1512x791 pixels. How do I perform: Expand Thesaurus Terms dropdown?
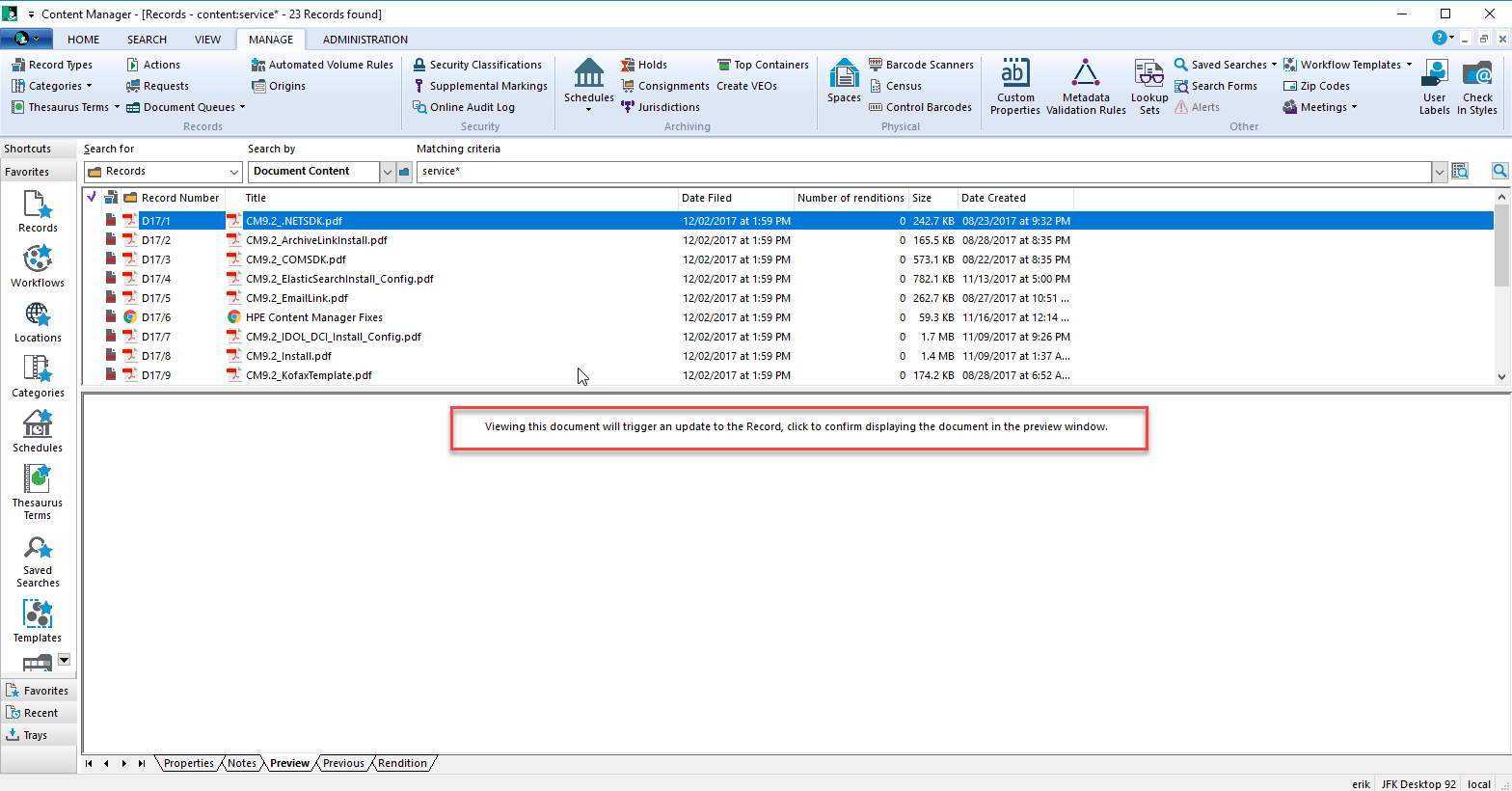point(117,107)
